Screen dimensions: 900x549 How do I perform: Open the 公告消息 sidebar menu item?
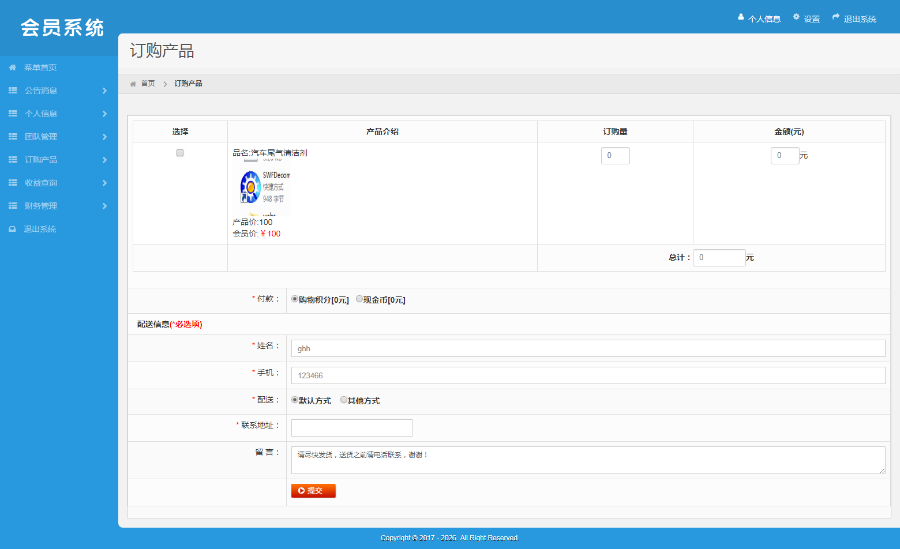41,90
